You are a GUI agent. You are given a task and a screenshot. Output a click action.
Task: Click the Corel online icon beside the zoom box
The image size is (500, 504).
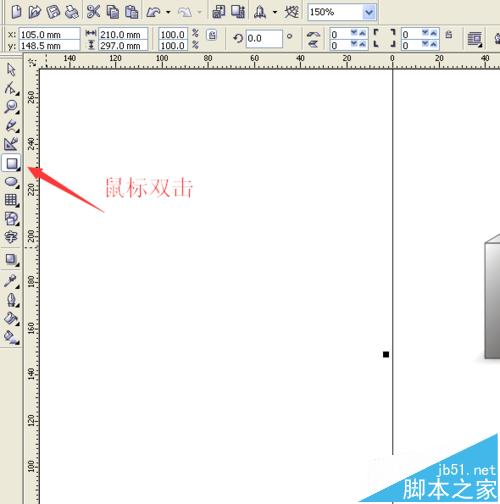[292, 12]
